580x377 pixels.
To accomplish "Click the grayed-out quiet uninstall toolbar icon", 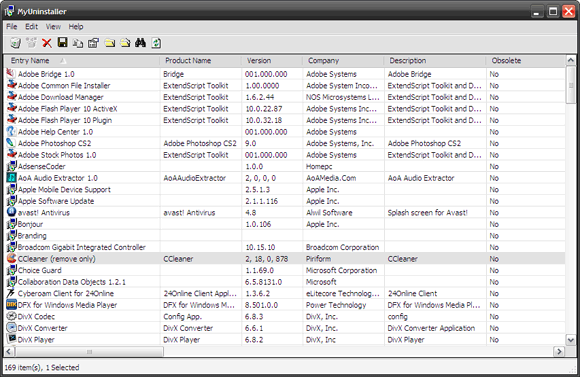I will pos(31,43).
